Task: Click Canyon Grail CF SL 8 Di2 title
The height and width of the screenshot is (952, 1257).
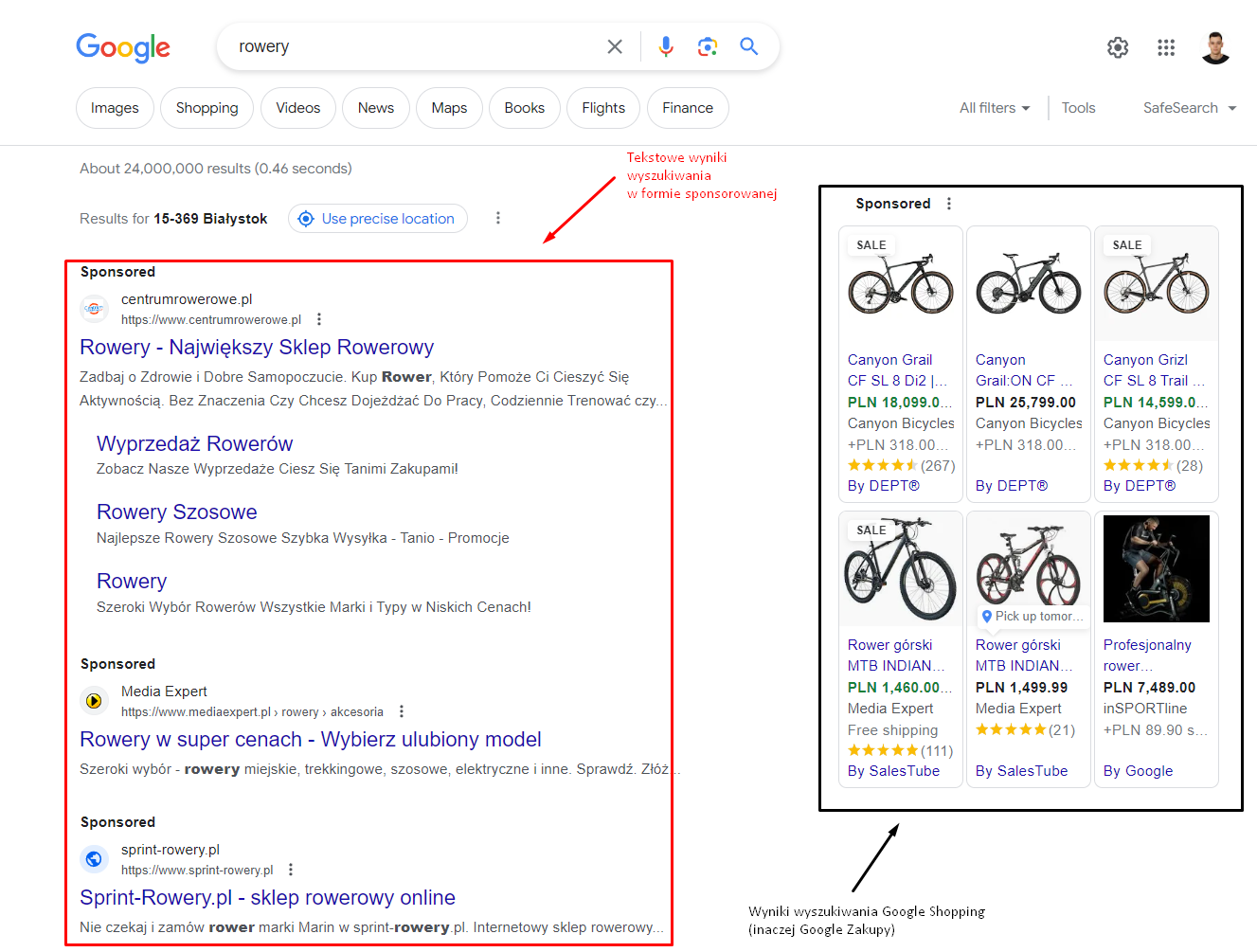Action: [897, 370]
